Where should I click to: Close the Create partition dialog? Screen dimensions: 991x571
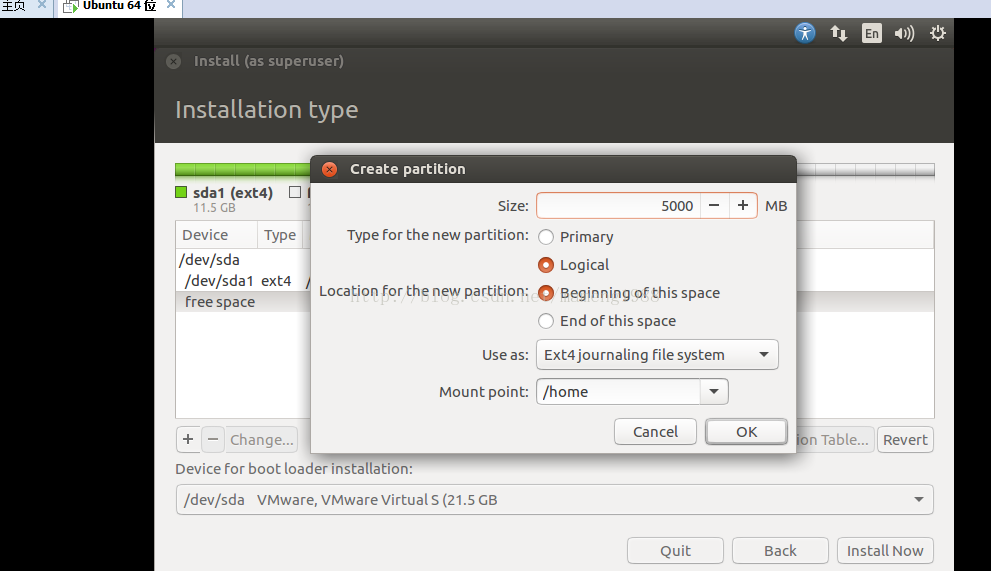tap(329, 169)
